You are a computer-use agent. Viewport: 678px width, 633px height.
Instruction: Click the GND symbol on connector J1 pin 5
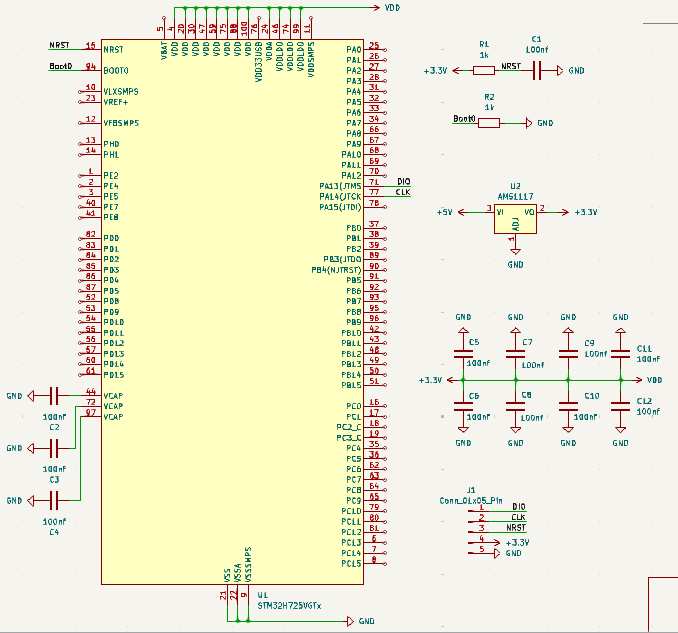(x=508, y=553)
